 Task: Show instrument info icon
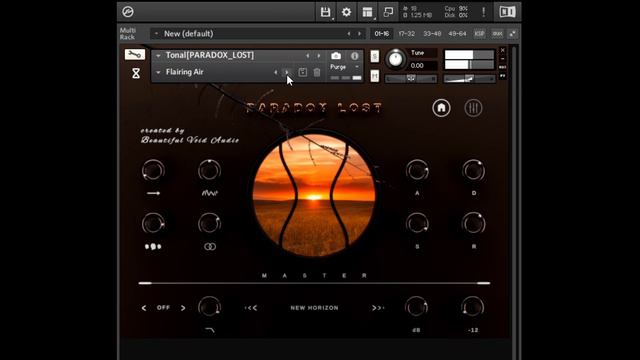354,56
